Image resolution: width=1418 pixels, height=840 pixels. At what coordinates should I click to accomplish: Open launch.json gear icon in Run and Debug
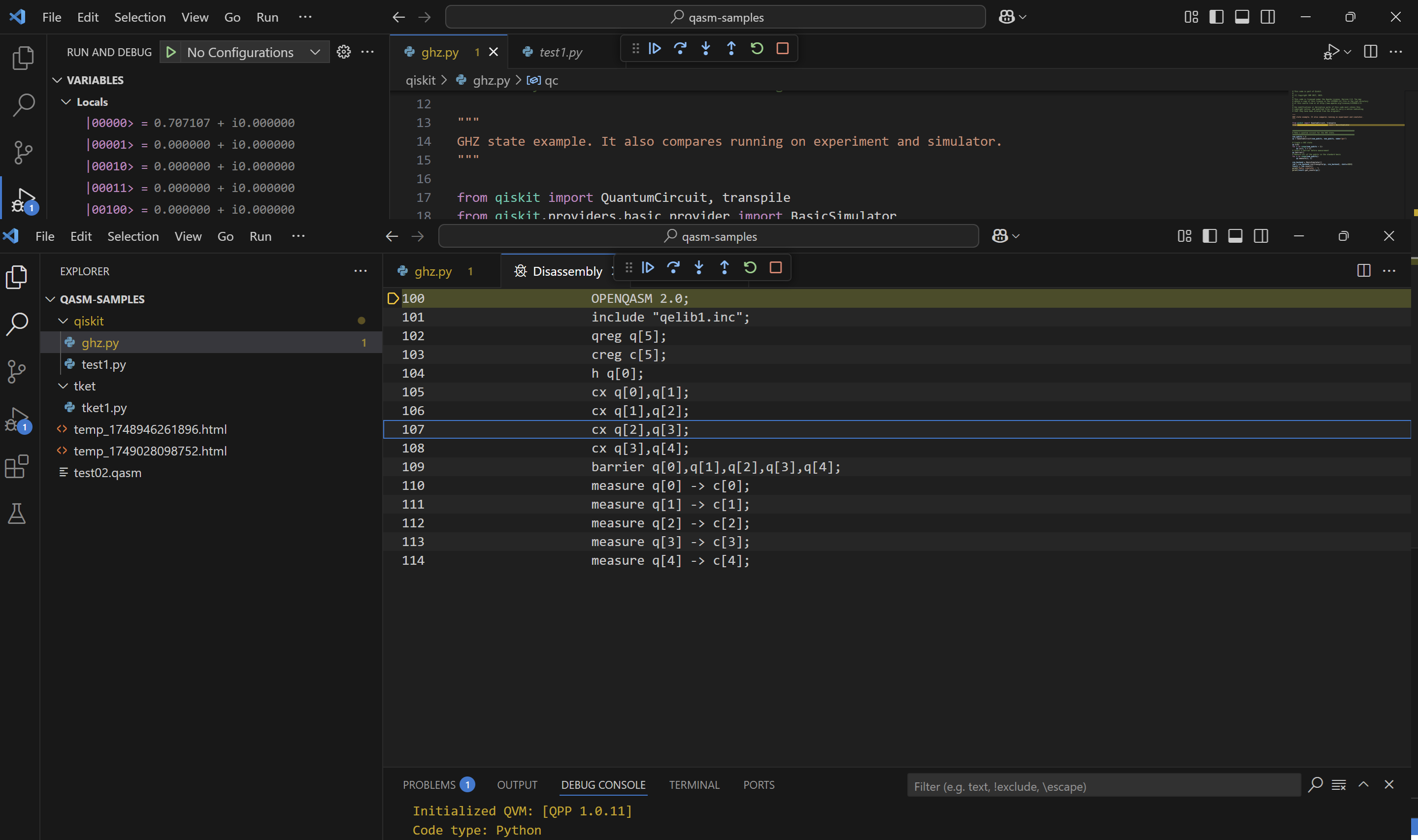point(344,52)
